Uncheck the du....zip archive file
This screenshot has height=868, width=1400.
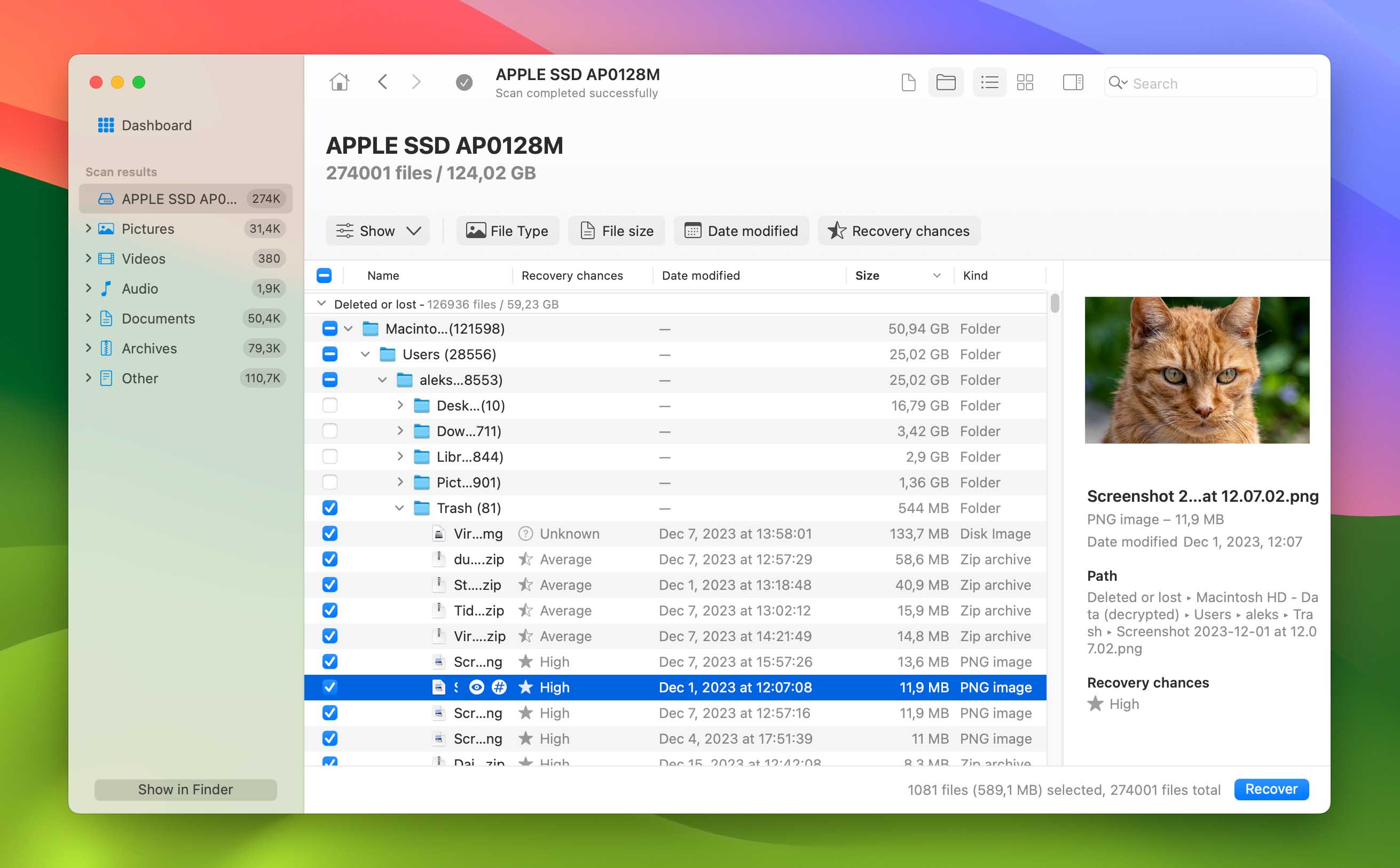point(331,559)
